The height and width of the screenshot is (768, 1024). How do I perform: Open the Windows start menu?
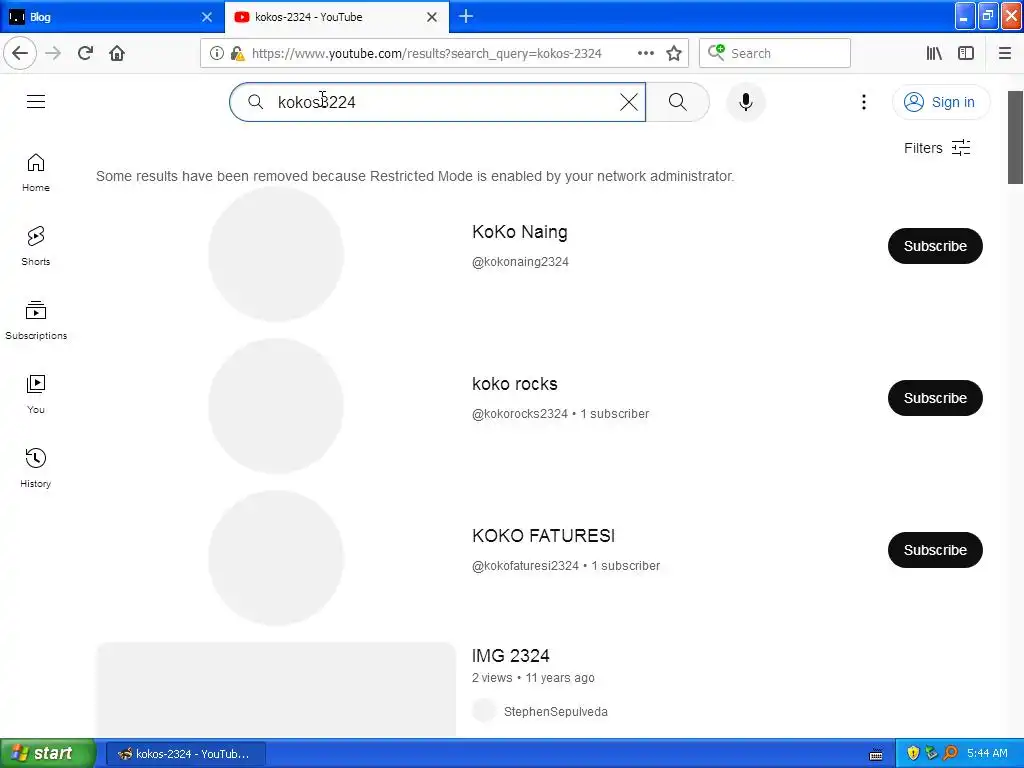pyautogui.click(x=48, y=754)
